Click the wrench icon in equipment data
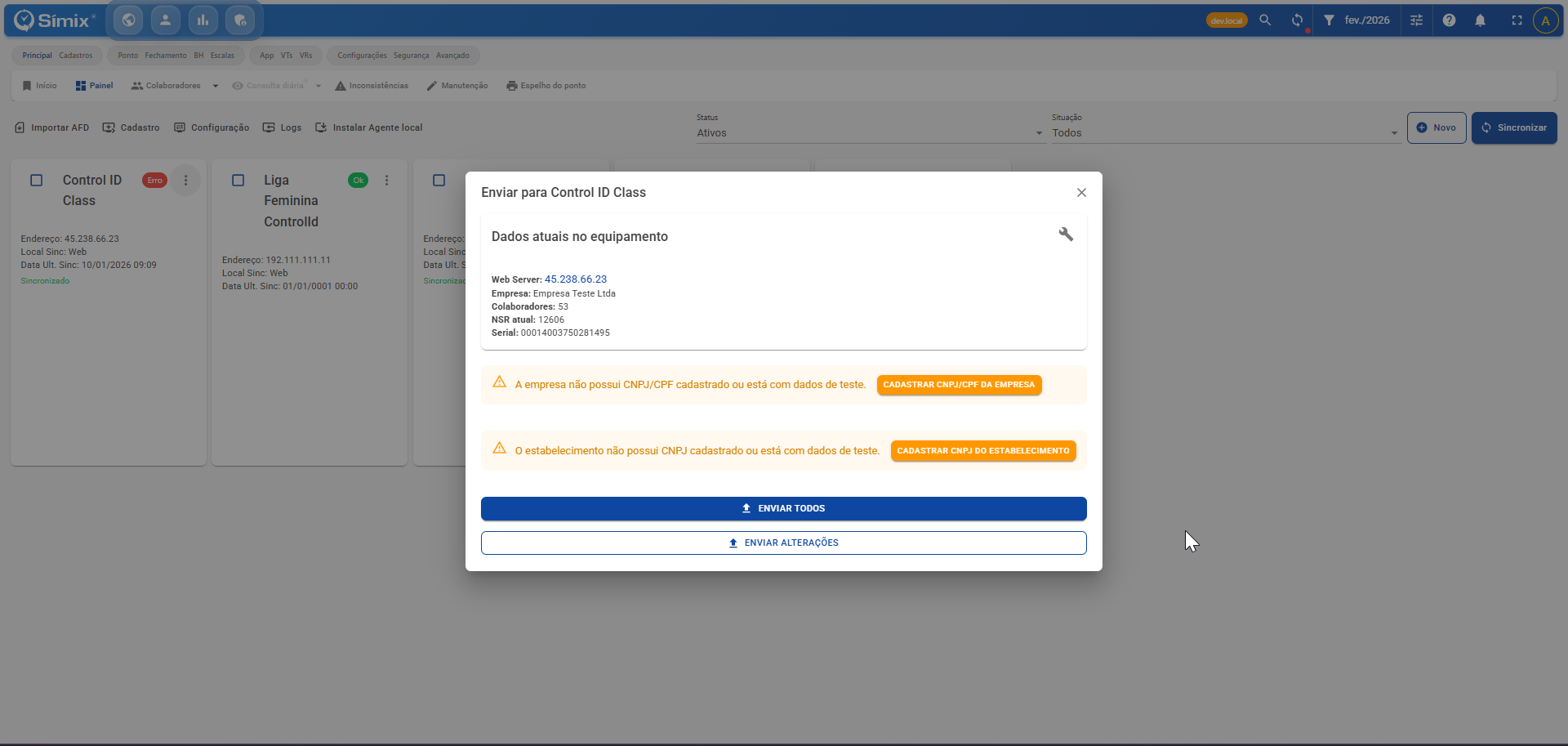 click(1066, 235)
